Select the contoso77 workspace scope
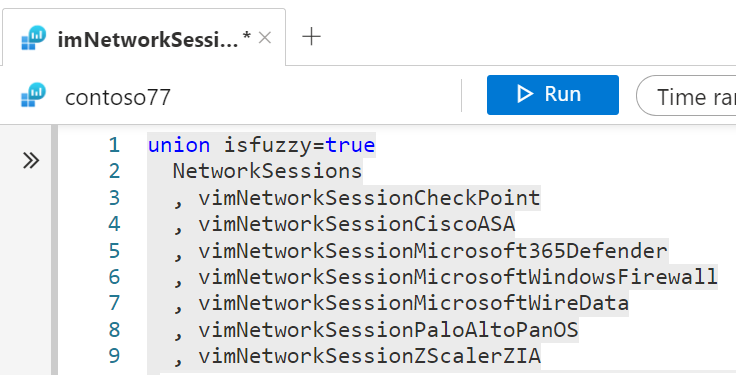The image size is (736, 375). pyautogui.click(x=117, y=97)
